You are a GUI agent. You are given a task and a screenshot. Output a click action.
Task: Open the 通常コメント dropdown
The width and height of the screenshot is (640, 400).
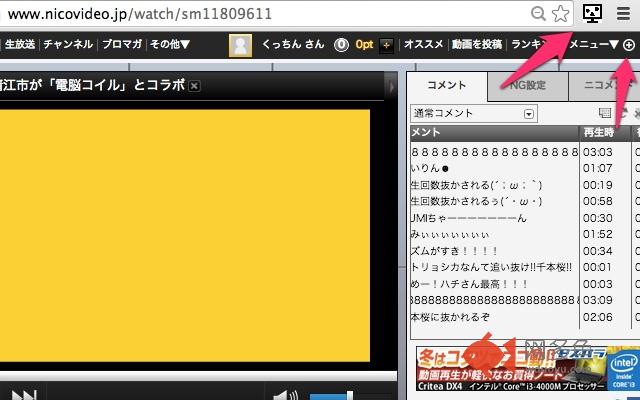[473, 113]
